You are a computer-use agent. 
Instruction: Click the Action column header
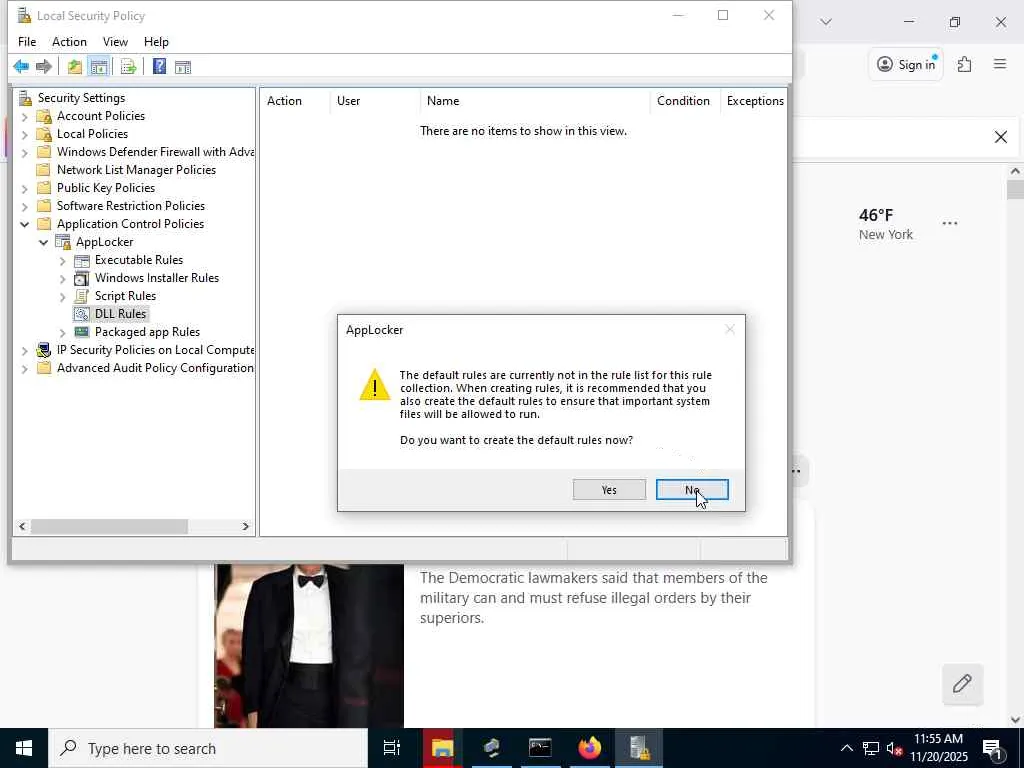click(x=295, y=101)
